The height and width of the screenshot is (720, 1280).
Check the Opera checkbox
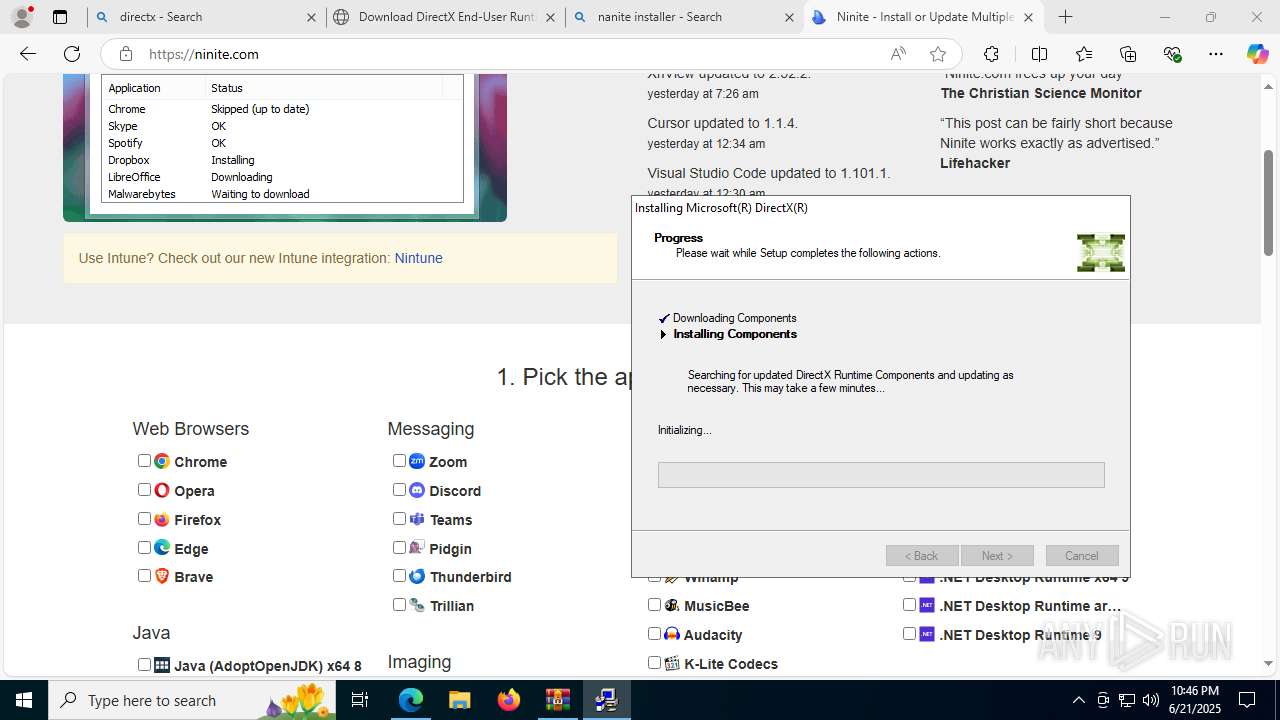pos(144,490)
